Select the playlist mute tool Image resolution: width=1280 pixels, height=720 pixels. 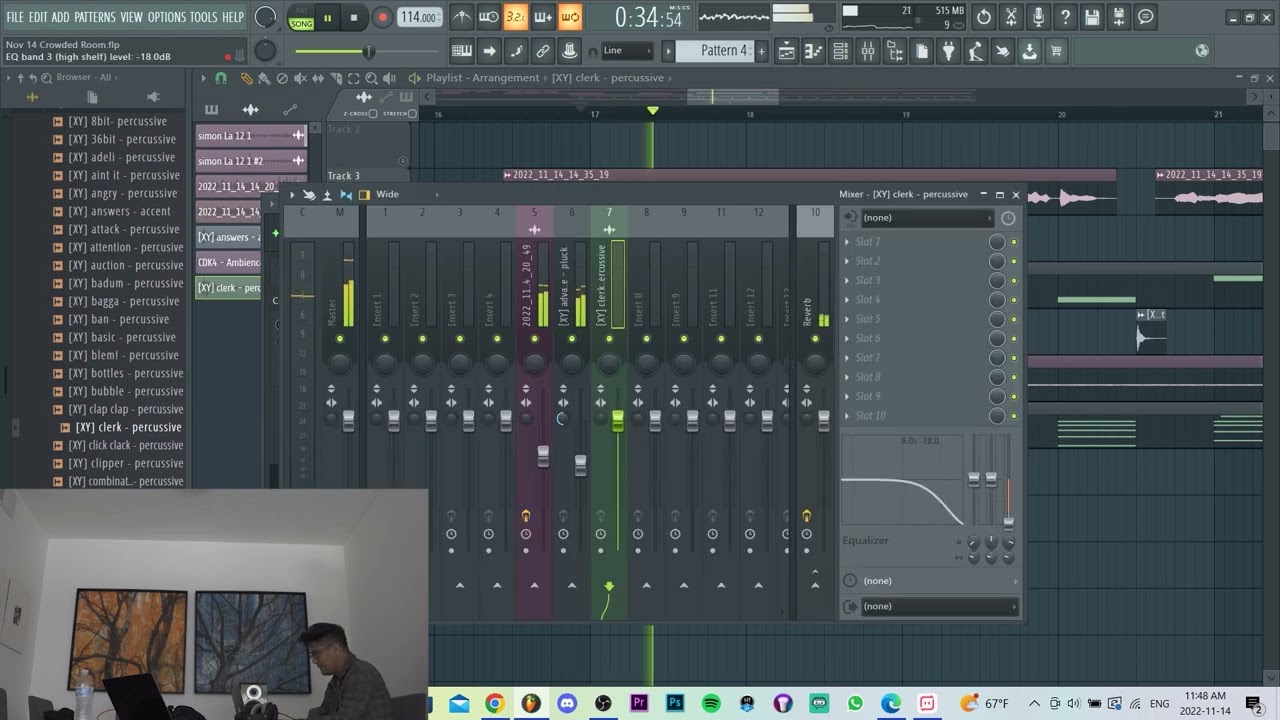pyautogui.click(x=300, y=78)
